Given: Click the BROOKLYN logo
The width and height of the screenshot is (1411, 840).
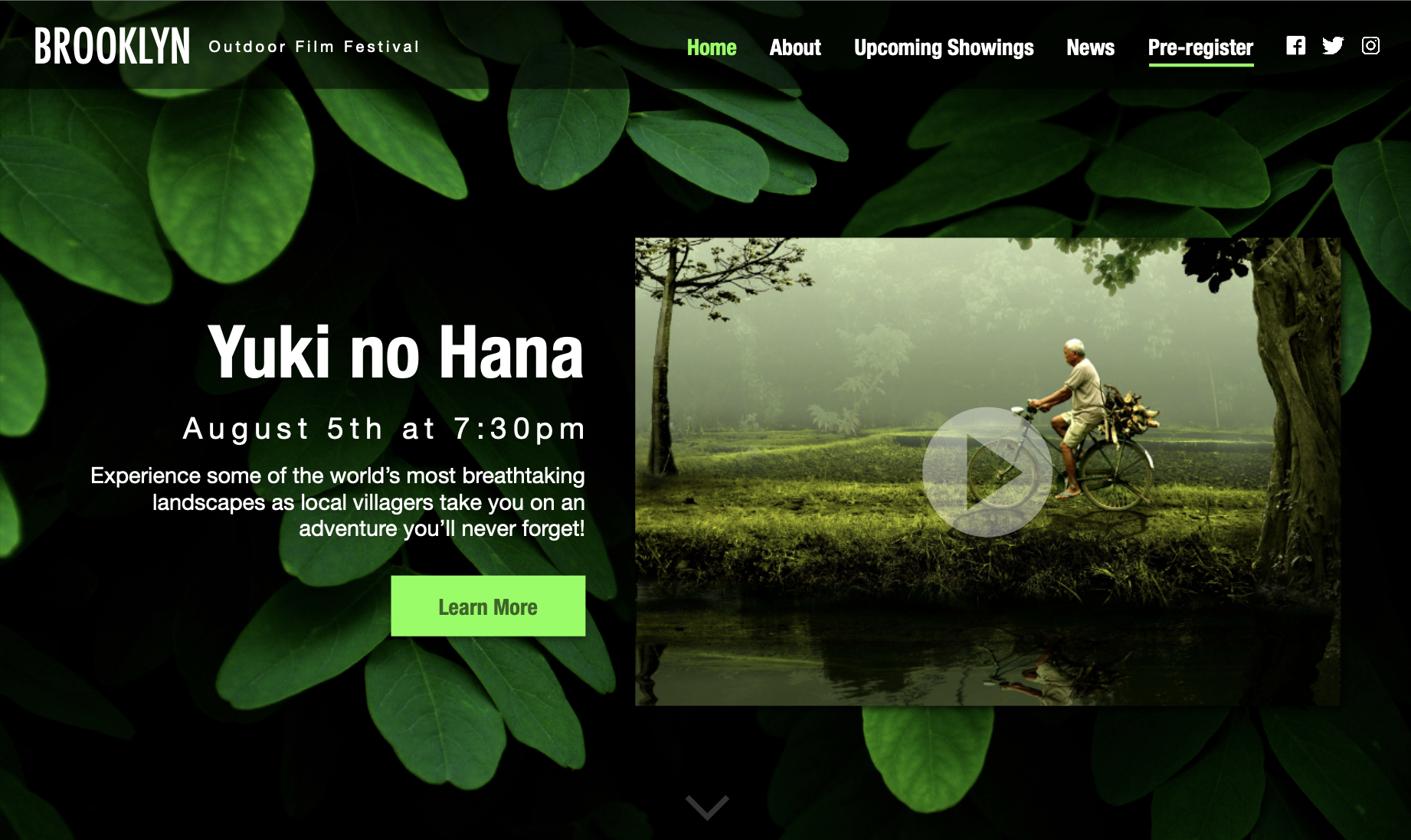Looking at the screenshot, I should (113, 47).
